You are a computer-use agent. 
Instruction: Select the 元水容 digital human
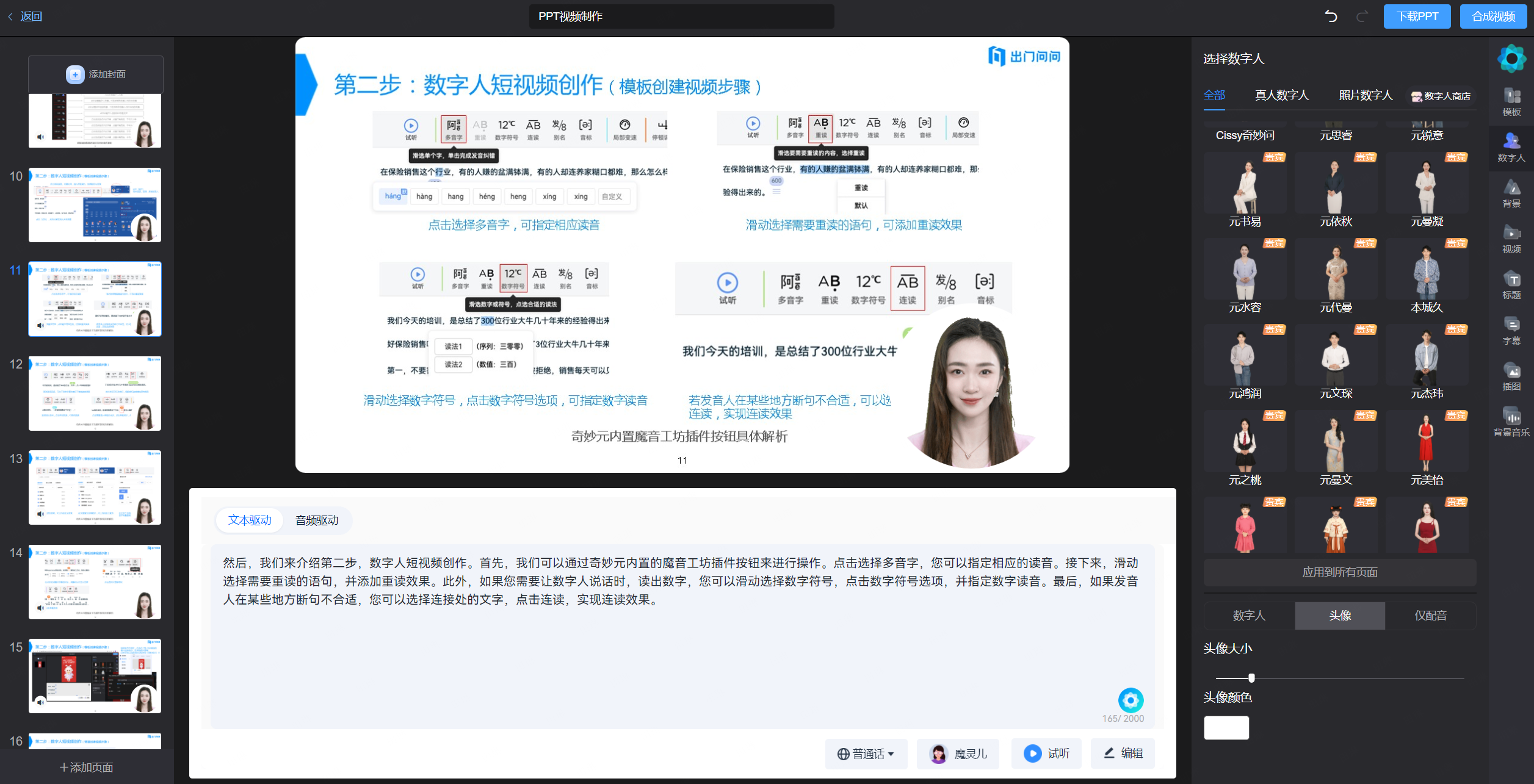tap(1245, 276)
